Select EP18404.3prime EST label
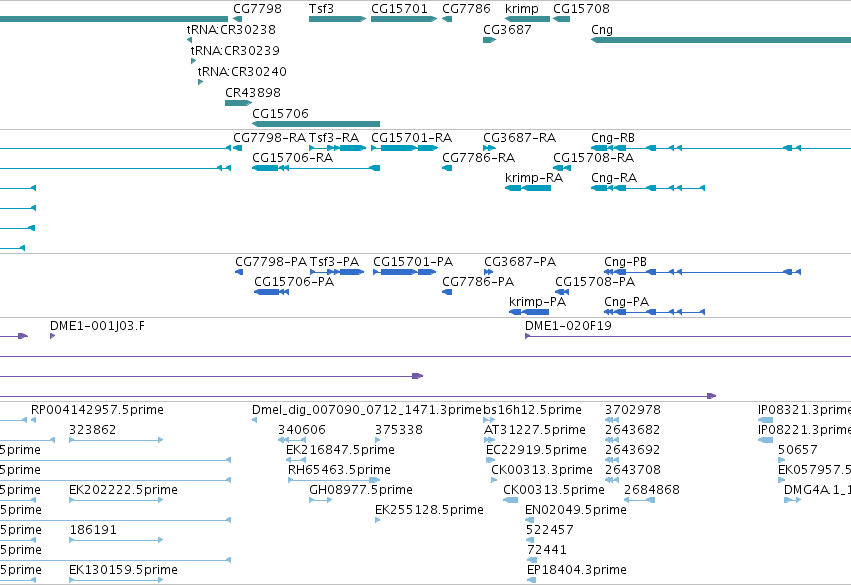851x585 pixels. (576, 570)
